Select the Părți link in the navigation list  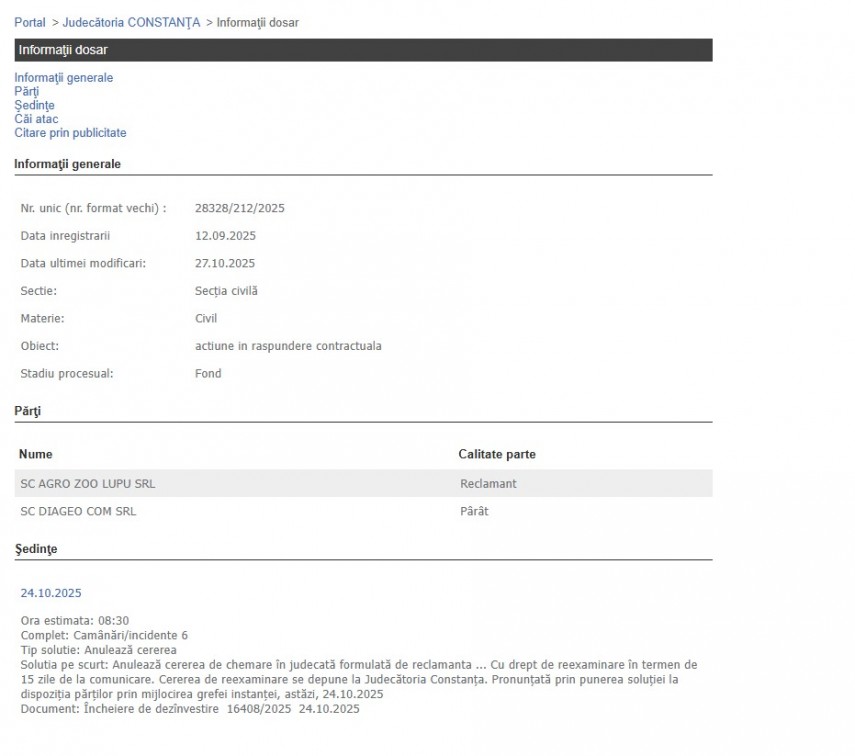click(27, 92)
